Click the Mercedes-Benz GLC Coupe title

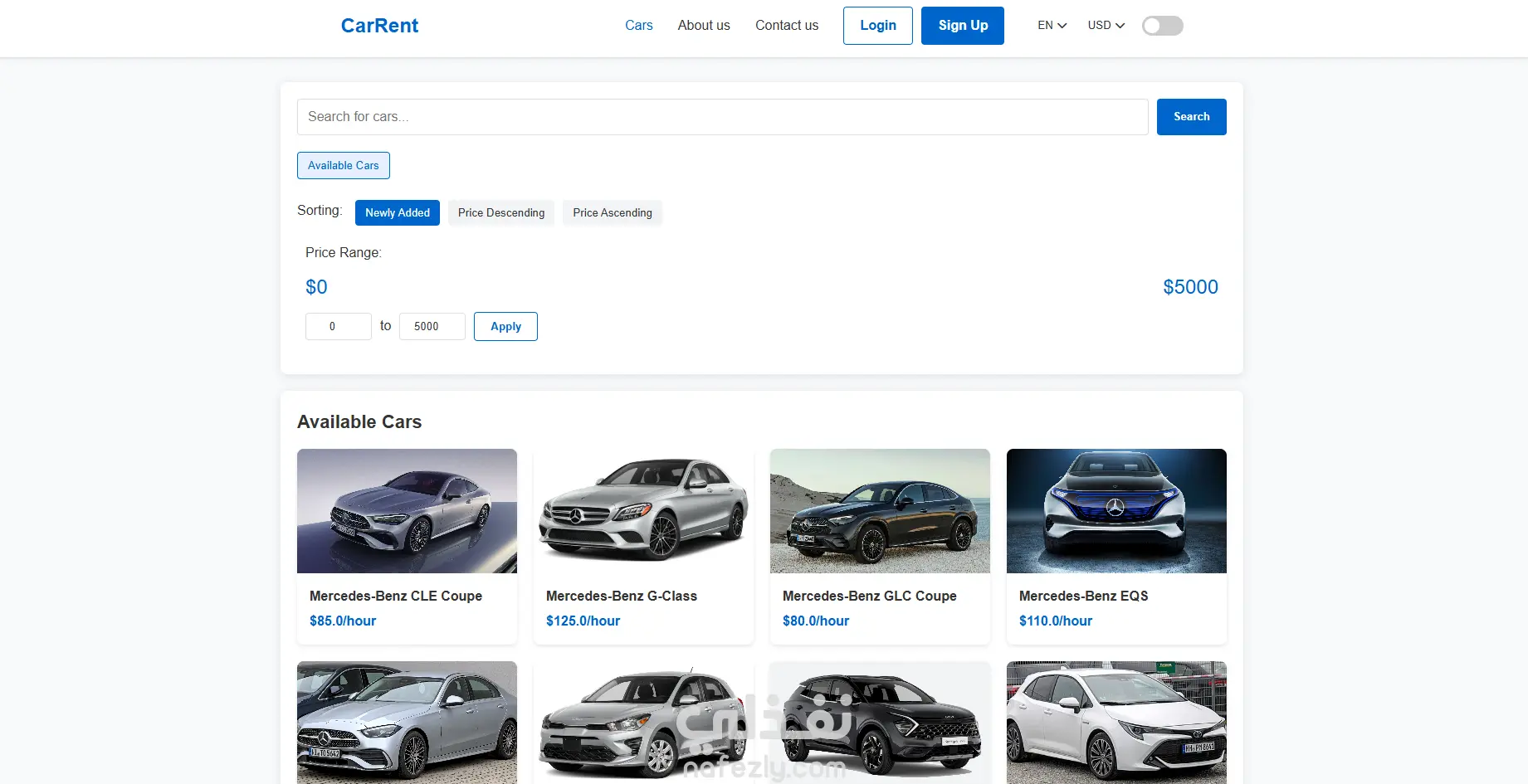tap(870, 596)
